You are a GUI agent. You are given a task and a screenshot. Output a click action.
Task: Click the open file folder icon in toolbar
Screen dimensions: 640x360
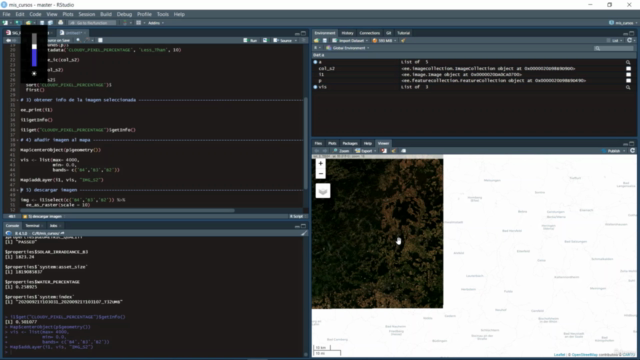click(28, 23)
